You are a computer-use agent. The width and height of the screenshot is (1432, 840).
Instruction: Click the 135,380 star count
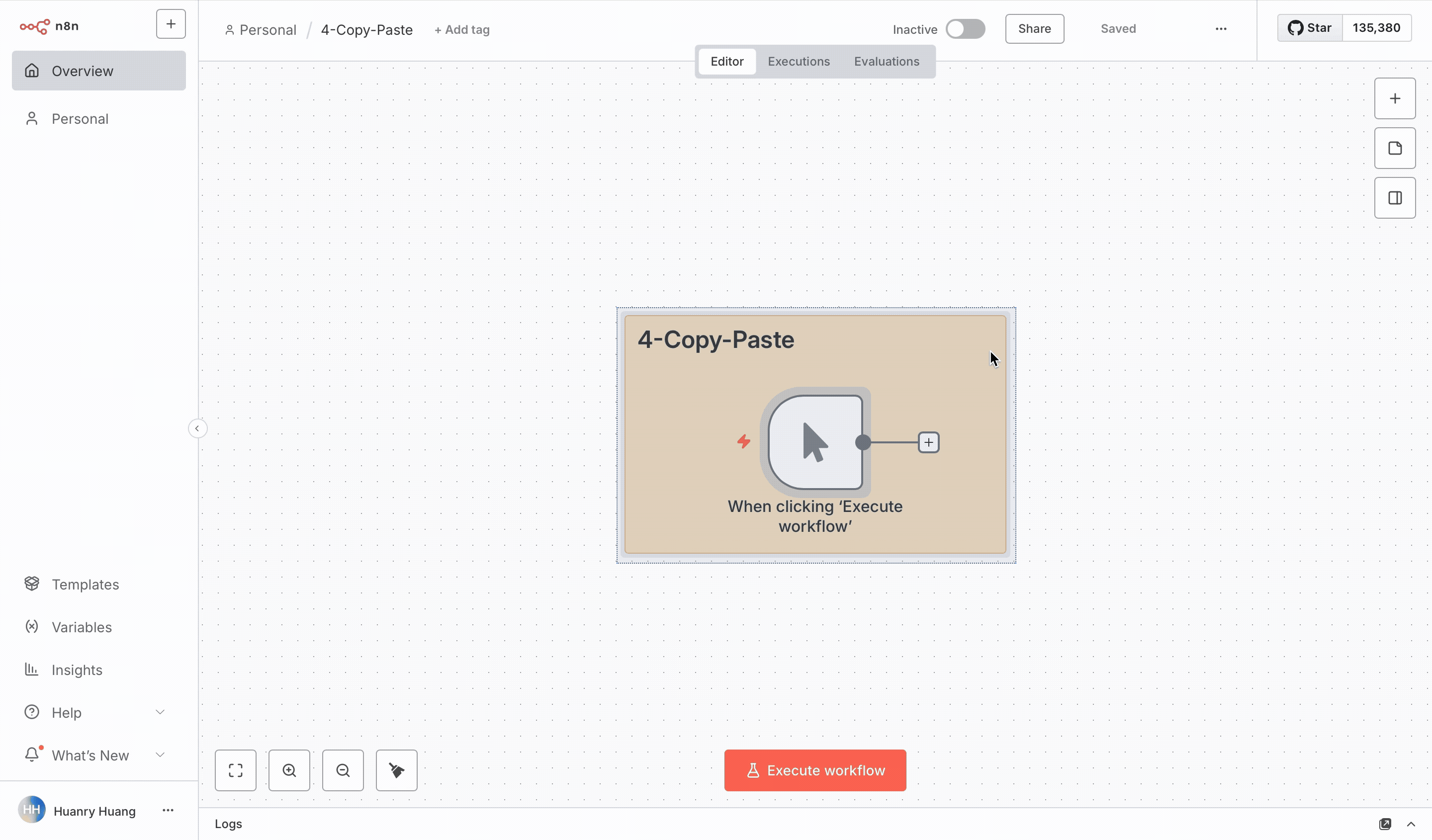point(1376,28)
